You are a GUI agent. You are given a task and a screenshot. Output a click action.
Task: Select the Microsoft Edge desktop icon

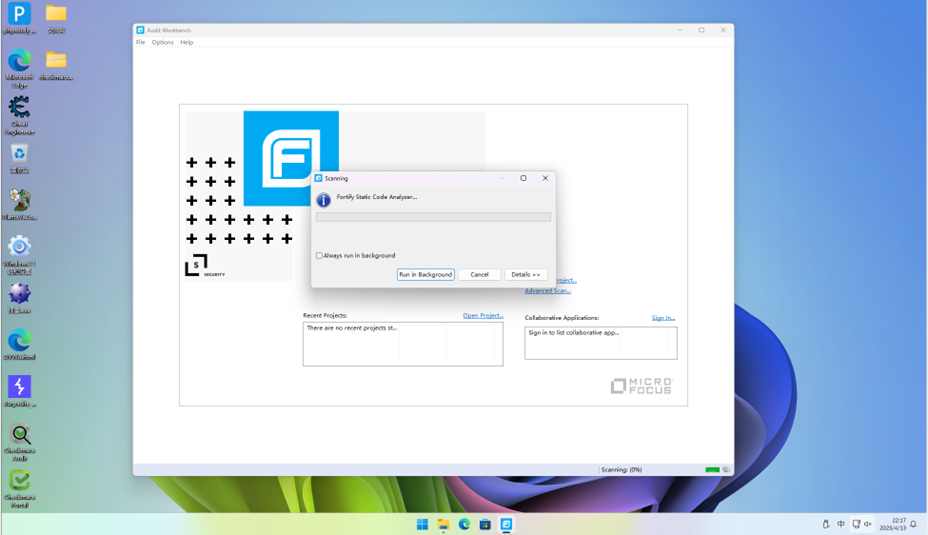click(x=20, y=69)
